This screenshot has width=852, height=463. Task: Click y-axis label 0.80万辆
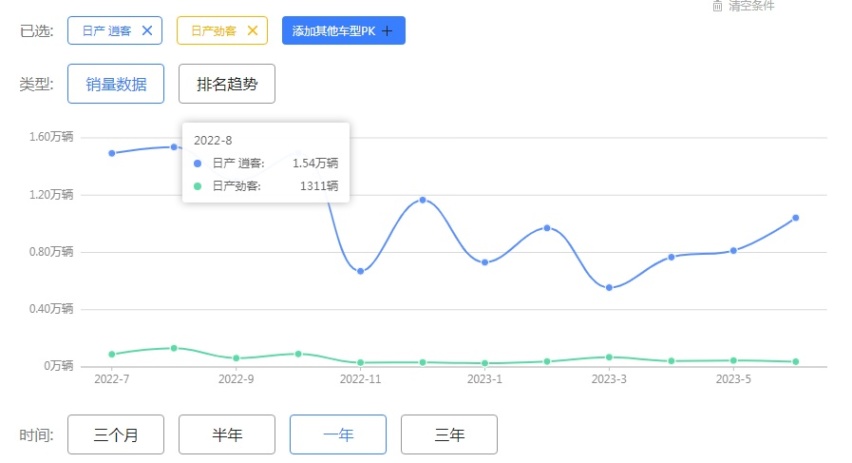pos(51,252)
